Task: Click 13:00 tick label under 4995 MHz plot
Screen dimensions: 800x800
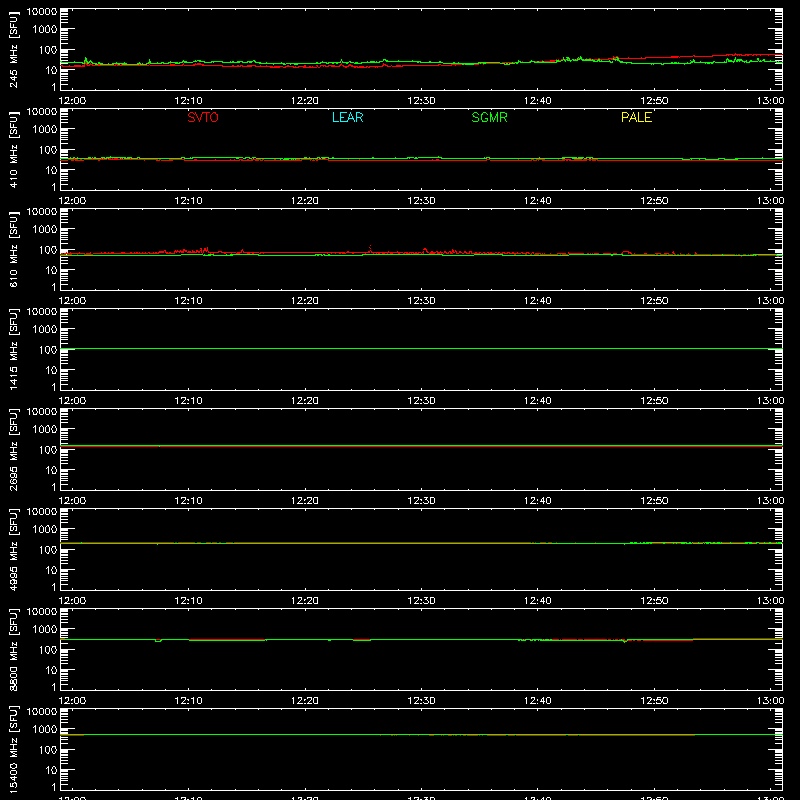Action: point(770,601)
